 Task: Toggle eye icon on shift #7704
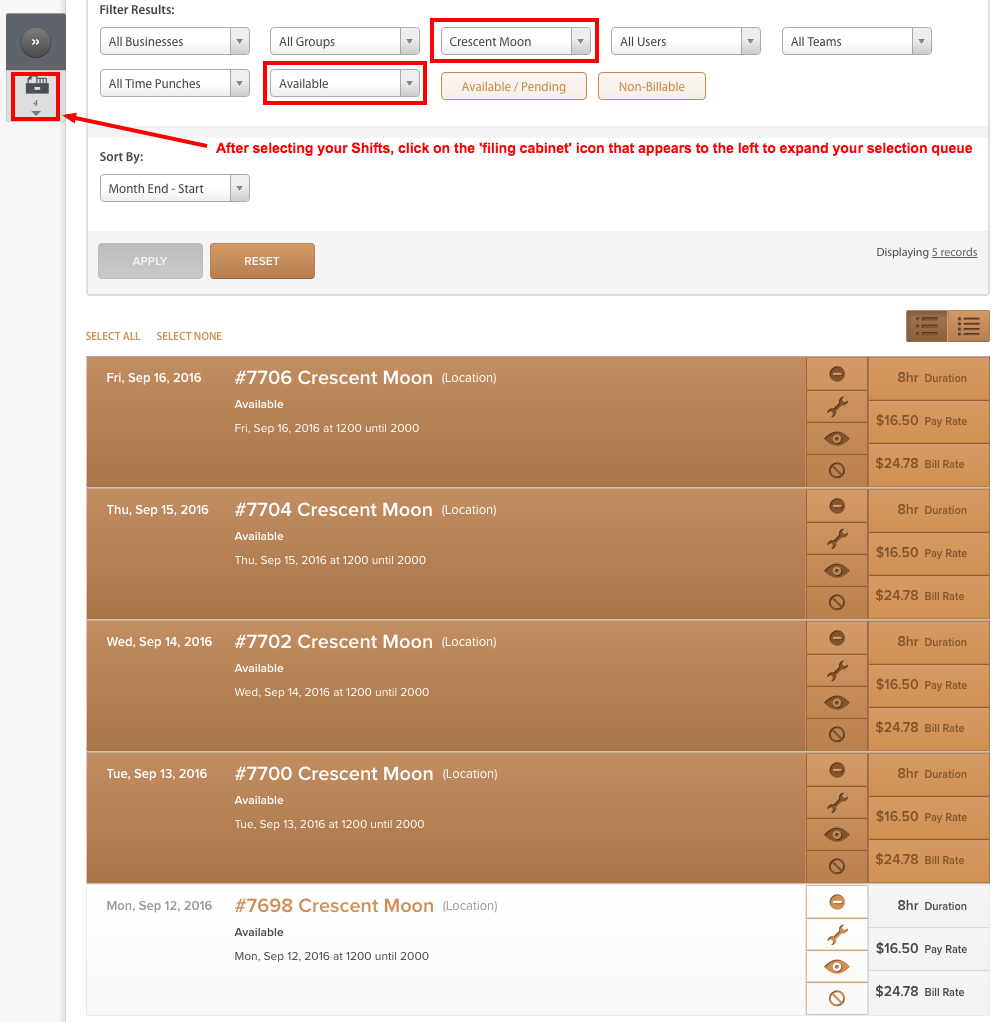tap(837, 571)
